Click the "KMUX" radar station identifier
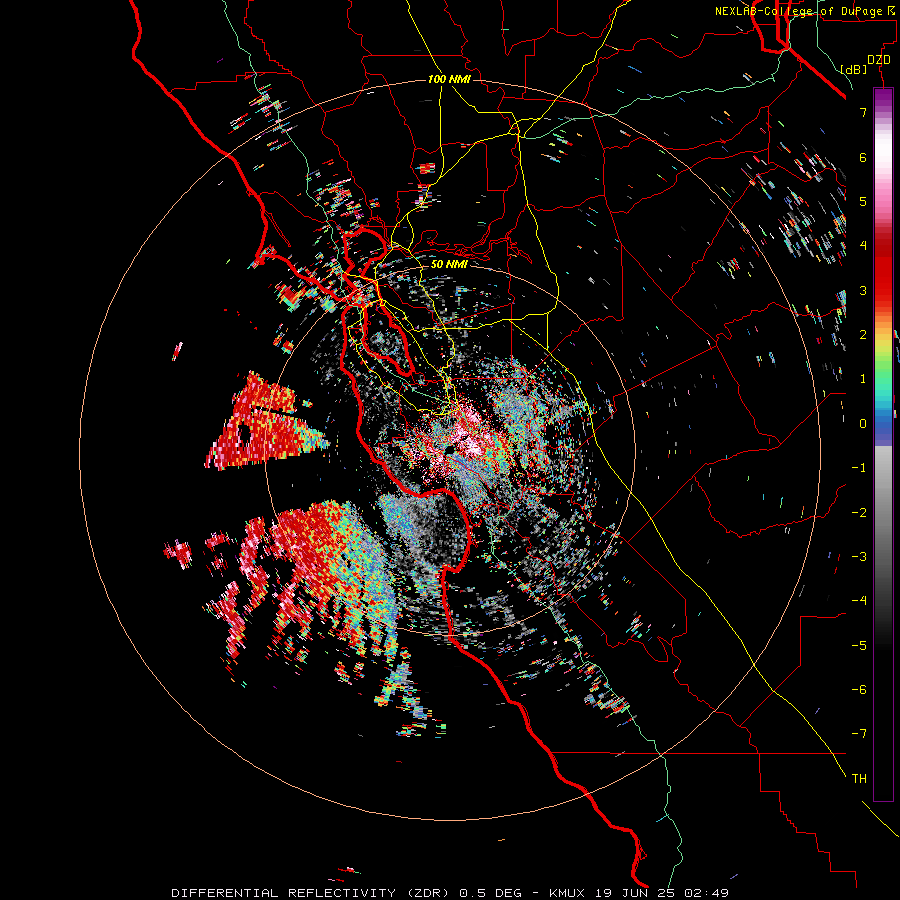900x900 pixels. point(566,893)
